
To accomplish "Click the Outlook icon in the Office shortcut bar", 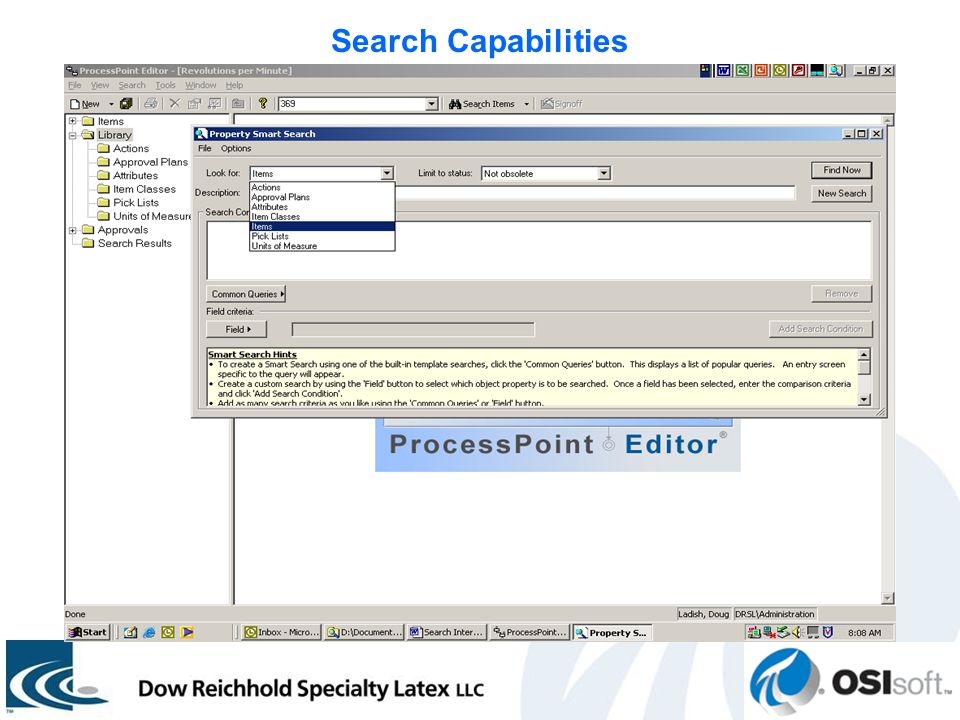I will (779, 70).
